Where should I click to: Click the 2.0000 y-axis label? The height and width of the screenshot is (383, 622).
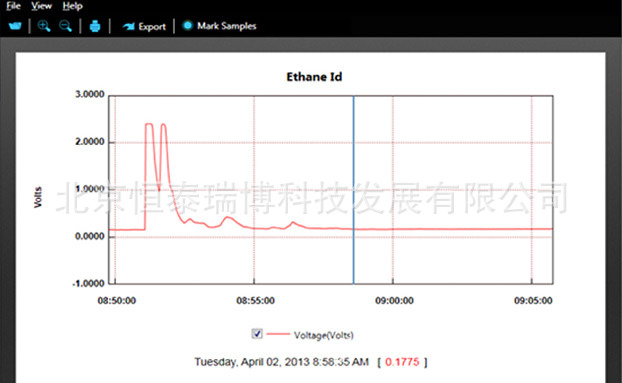(x=90, y=142)
